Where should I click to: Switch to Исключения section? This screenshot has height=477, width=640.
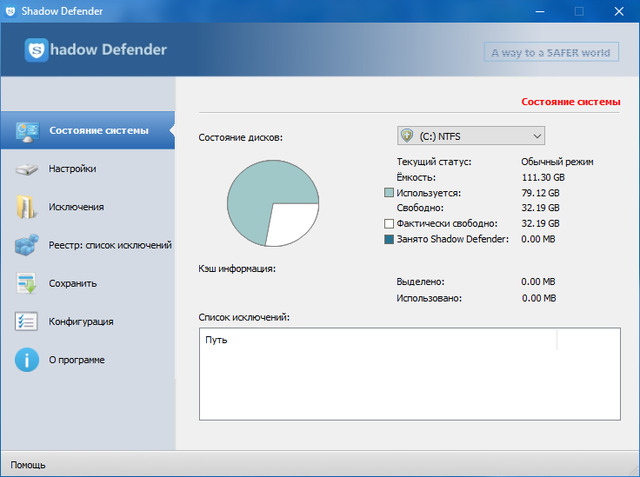[76, 207]
